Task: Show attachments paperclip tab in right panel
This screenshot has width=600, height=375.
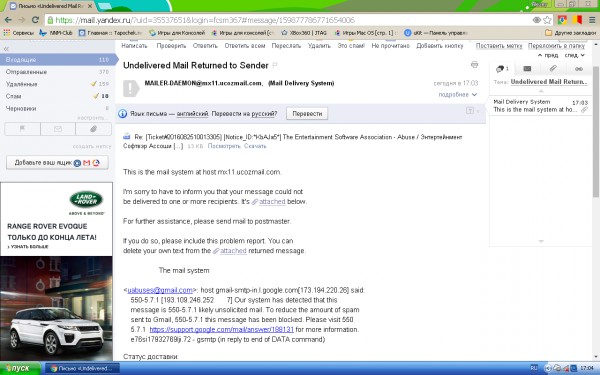Action: point(553,69)
